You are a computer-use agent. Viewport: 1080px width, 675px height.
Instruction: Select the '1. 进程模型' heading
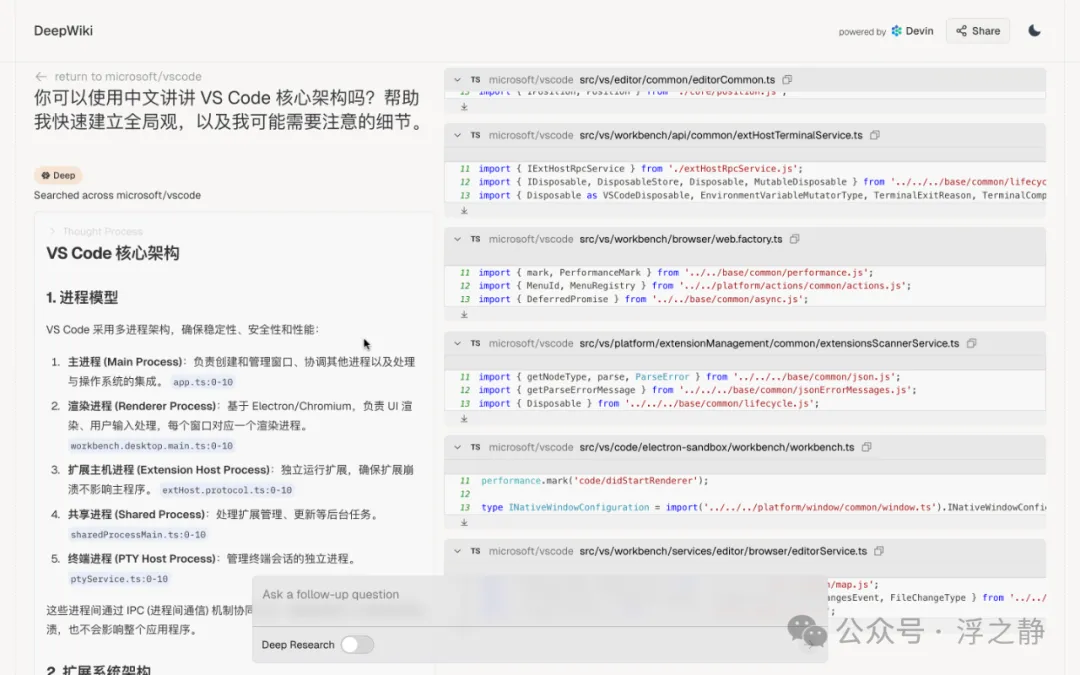click(x=82, y=298)
